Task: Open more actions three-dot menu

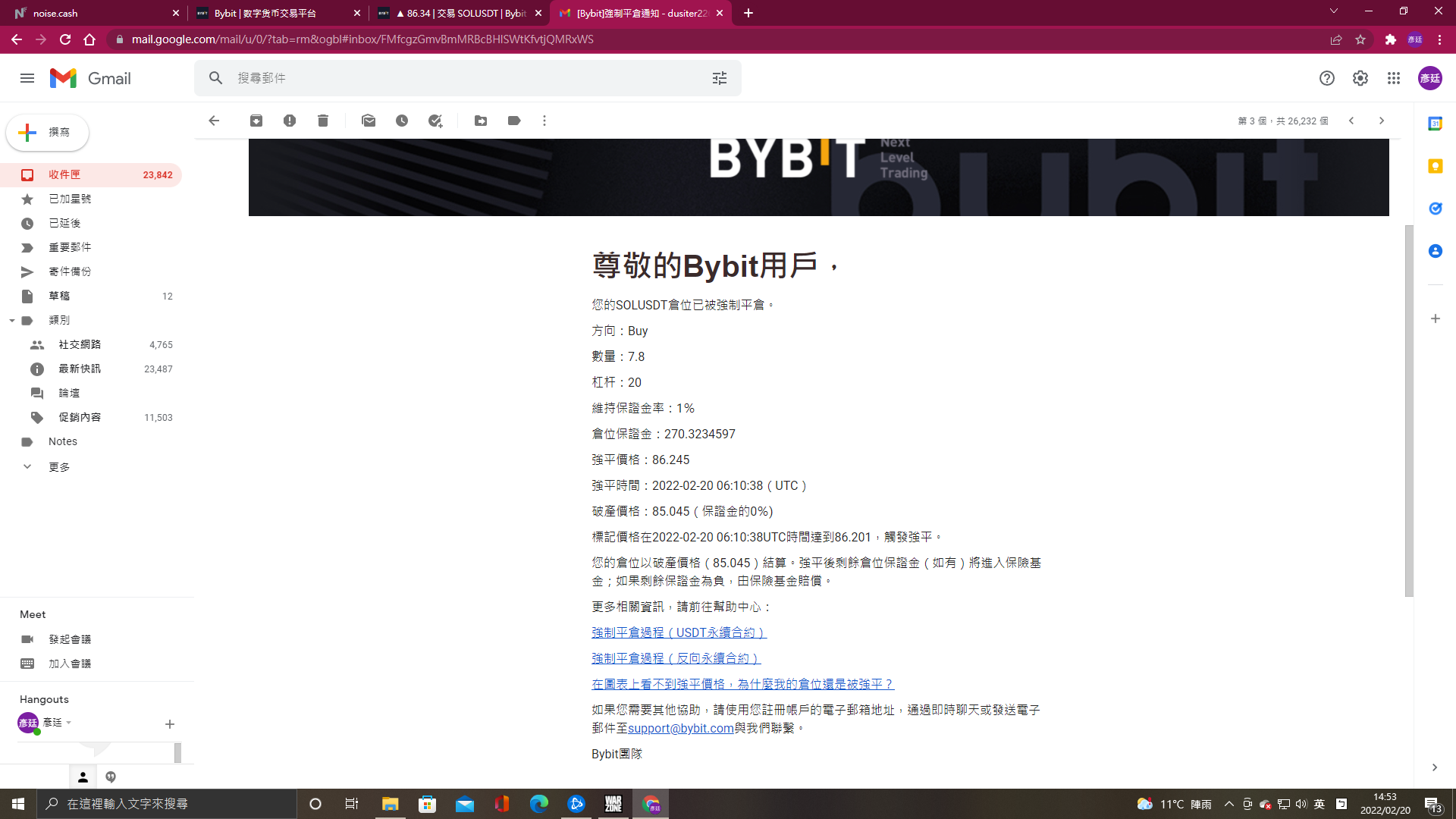Action: click(x=544, y=121)
